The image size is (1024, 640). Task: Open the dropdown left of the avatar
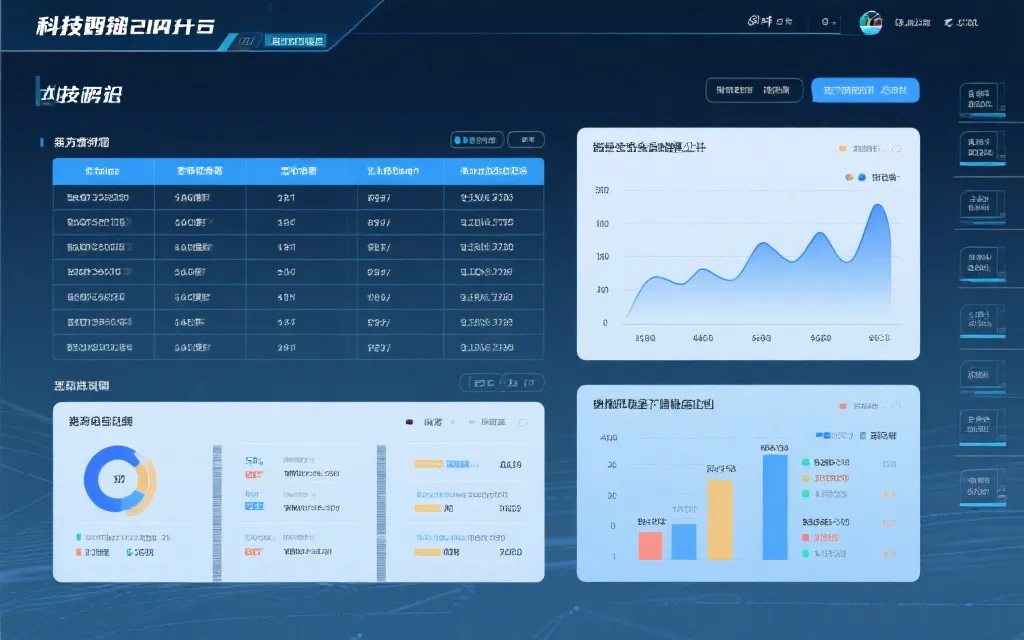tap(829, 21)
